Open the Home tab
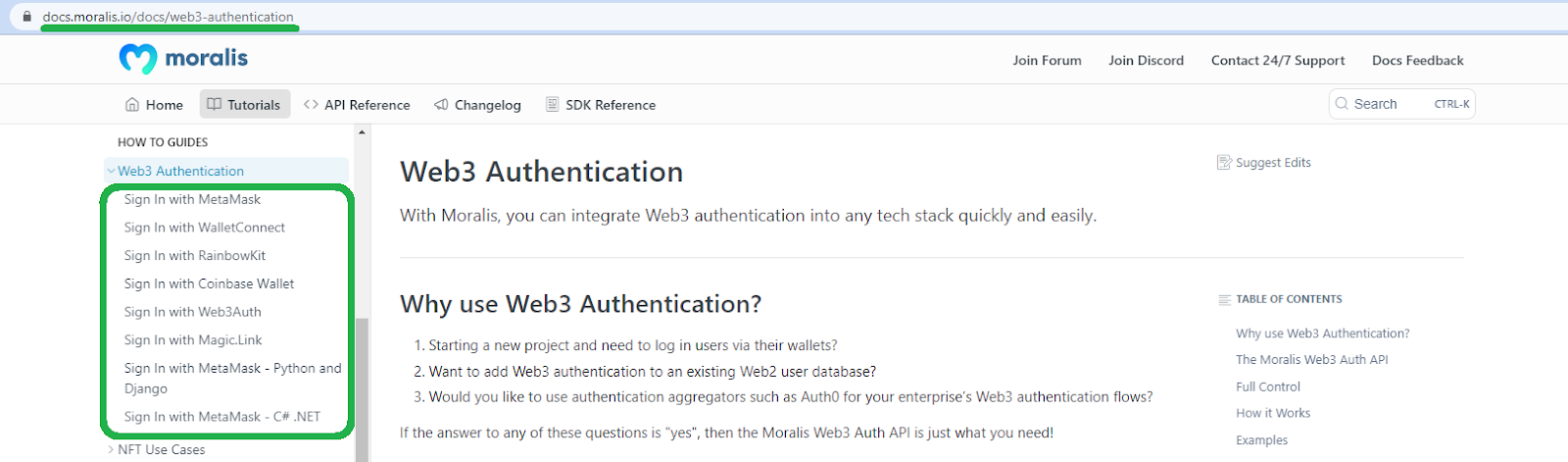Image resolution: width=1568 pixels, height=462 pixels. [x=154, y=104]
